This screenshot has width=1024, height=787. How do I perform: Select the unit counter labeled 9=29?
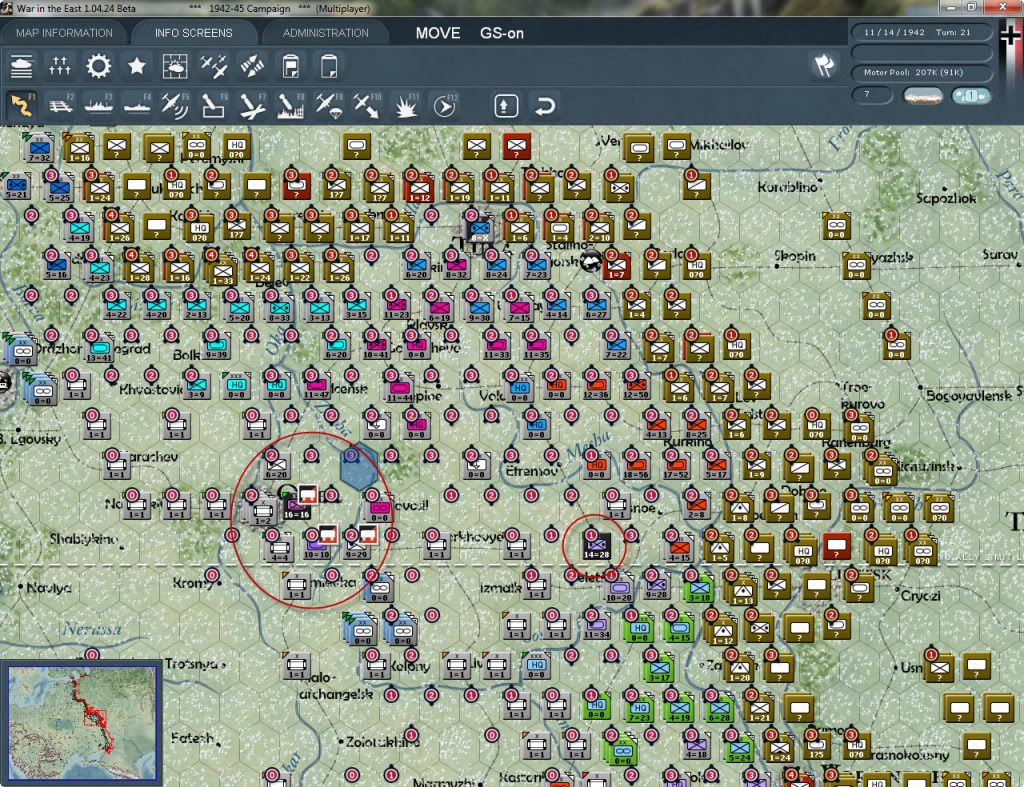(356, 546)
